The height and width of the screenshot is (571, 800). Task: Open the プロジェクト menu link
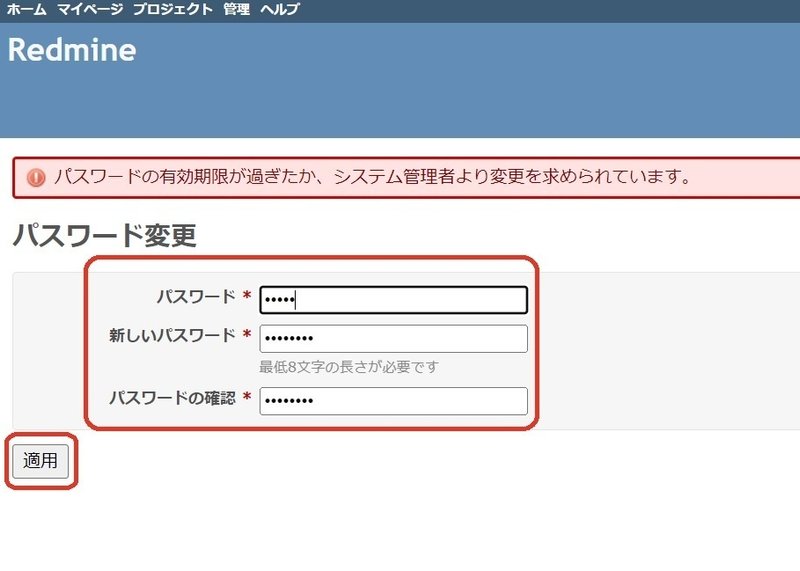coord(172,9)
